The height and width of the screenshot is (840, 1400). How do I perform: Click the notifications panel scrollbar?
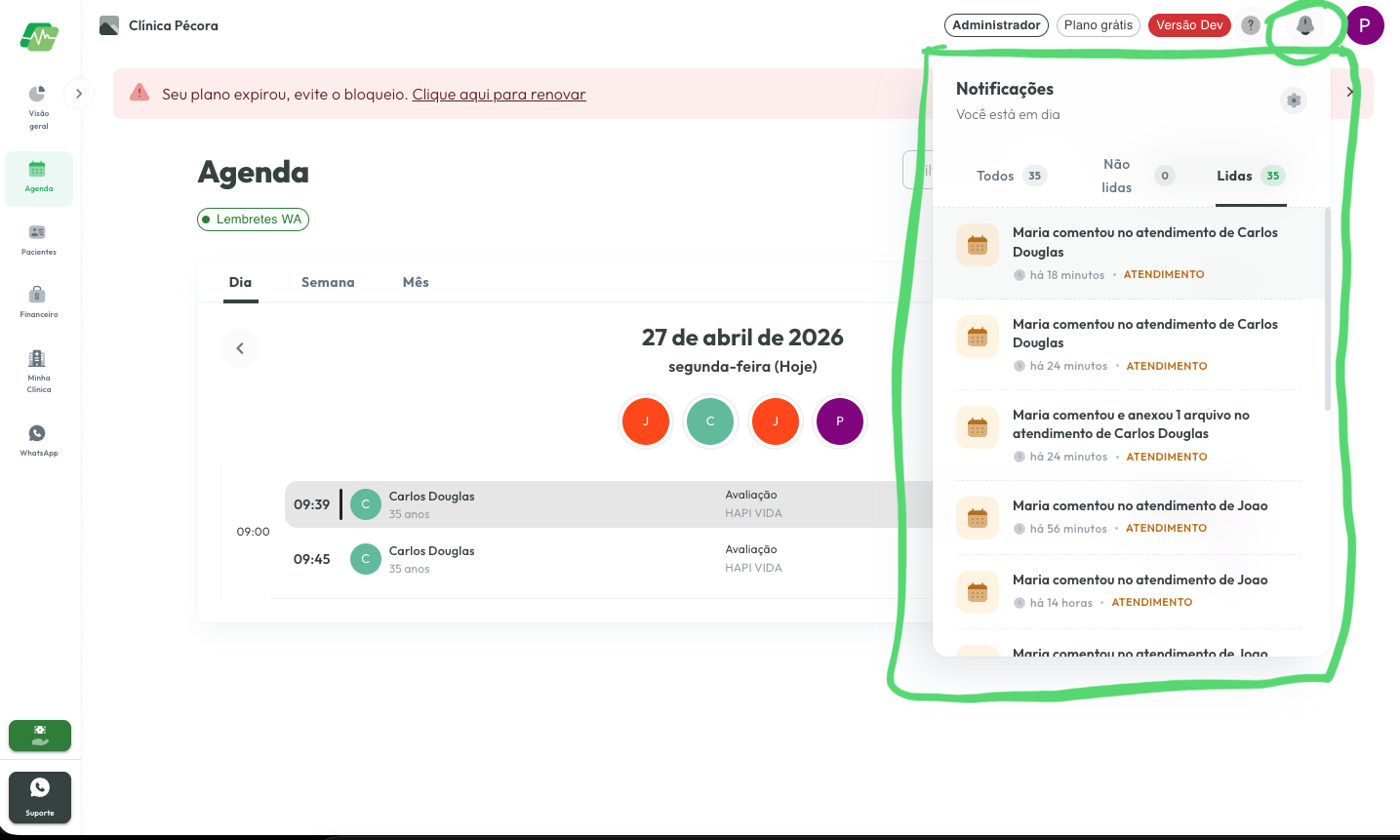click(x=1328, y=309)
